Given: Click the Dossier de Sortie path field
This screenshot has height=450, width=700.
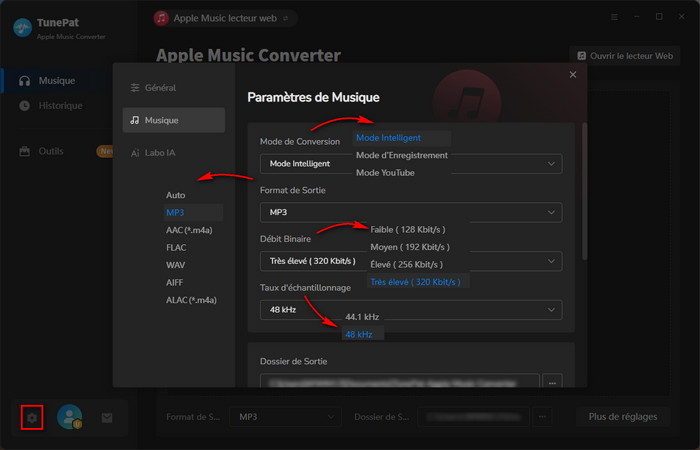Looking at the screenshot, I should pyautogui.click(x=400, y=382).
